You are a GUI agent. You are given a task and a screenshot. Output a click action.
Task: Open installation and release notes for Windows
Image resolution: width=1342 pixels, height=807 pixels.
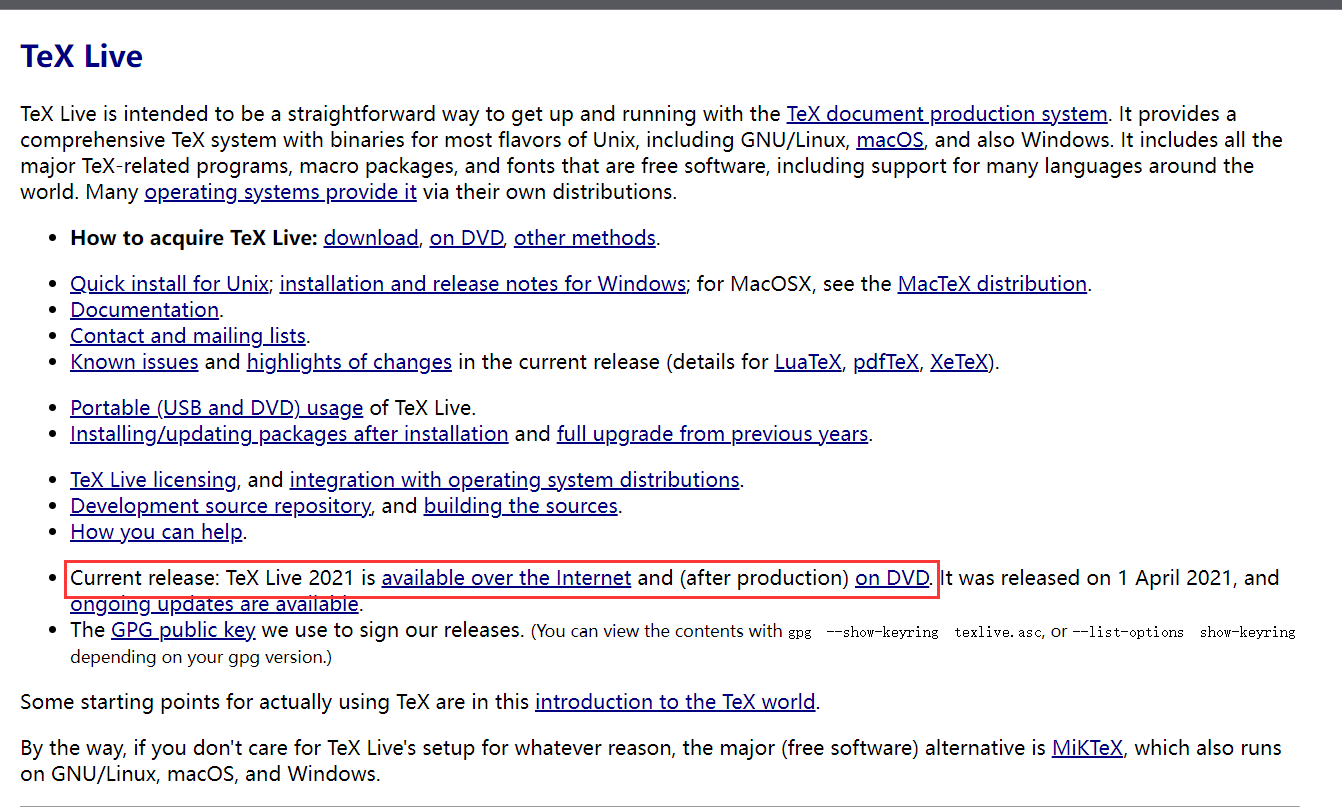(483, 284)
